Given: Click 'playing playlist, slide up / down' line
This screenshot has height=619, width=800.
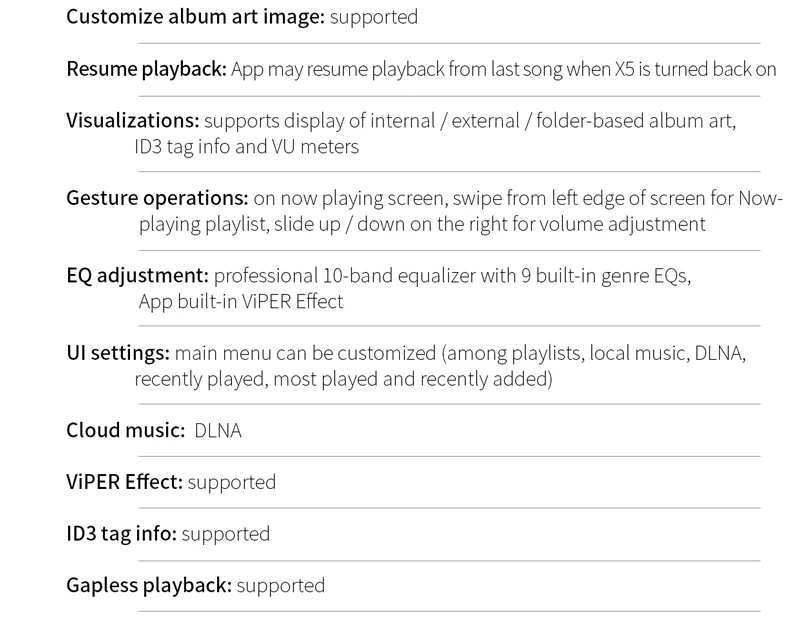Looking at the screenshot, I should pos(422,224).
